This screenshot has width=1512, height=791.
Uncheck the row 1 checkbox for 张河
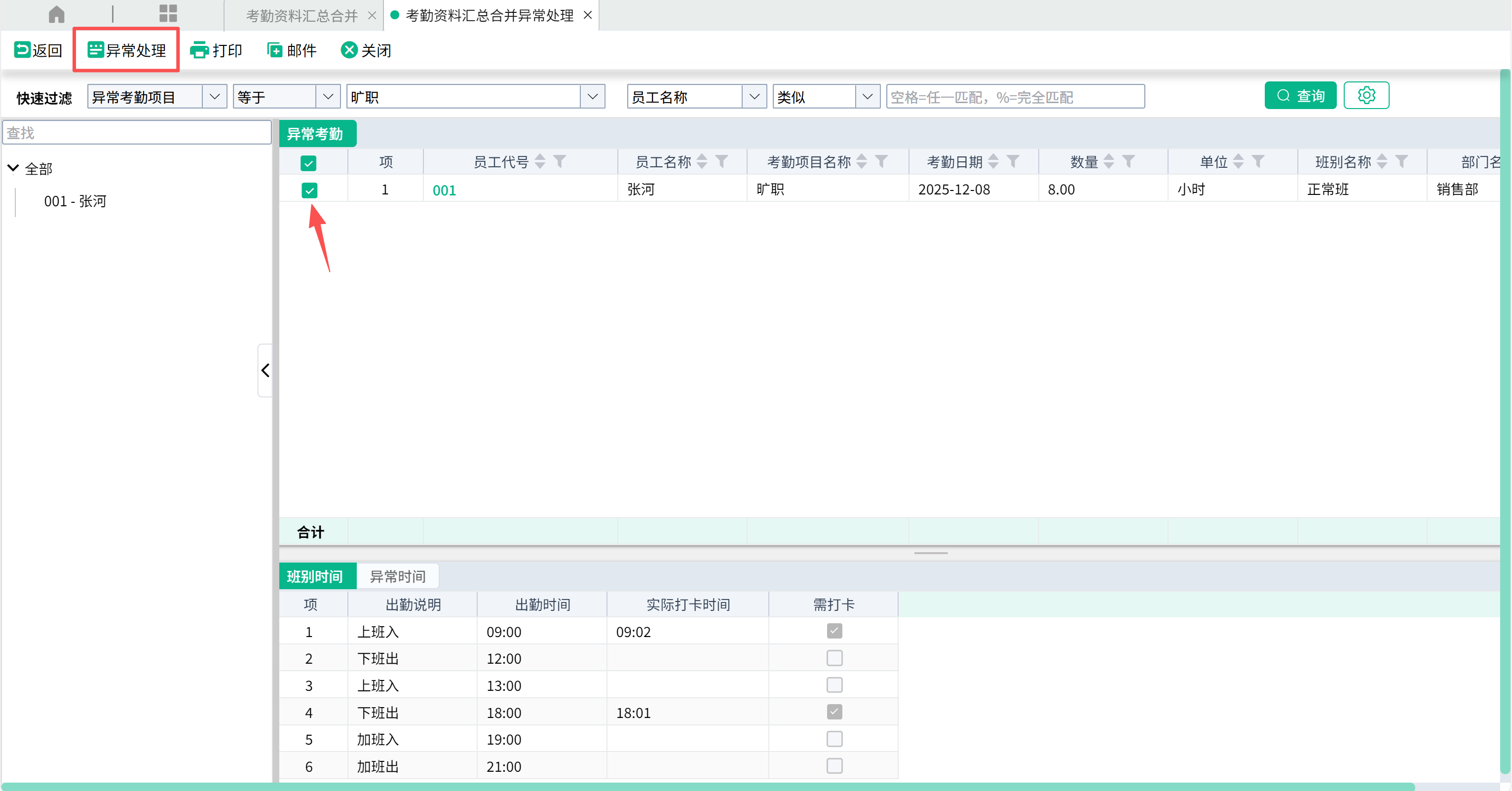click(x=309, y=190)
